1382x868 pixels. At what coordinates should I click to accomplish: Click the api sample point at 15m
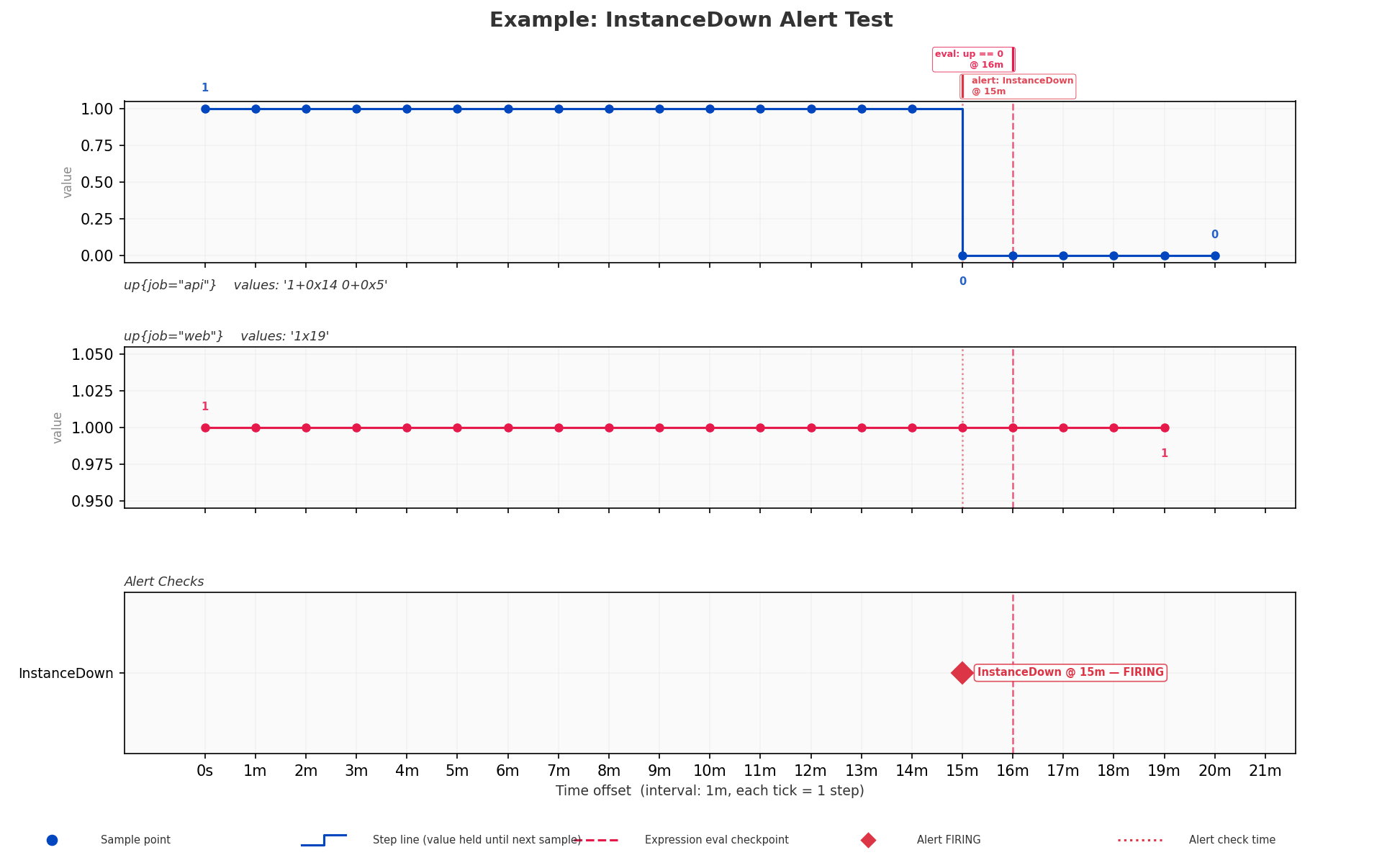click(x=962, y=256)
